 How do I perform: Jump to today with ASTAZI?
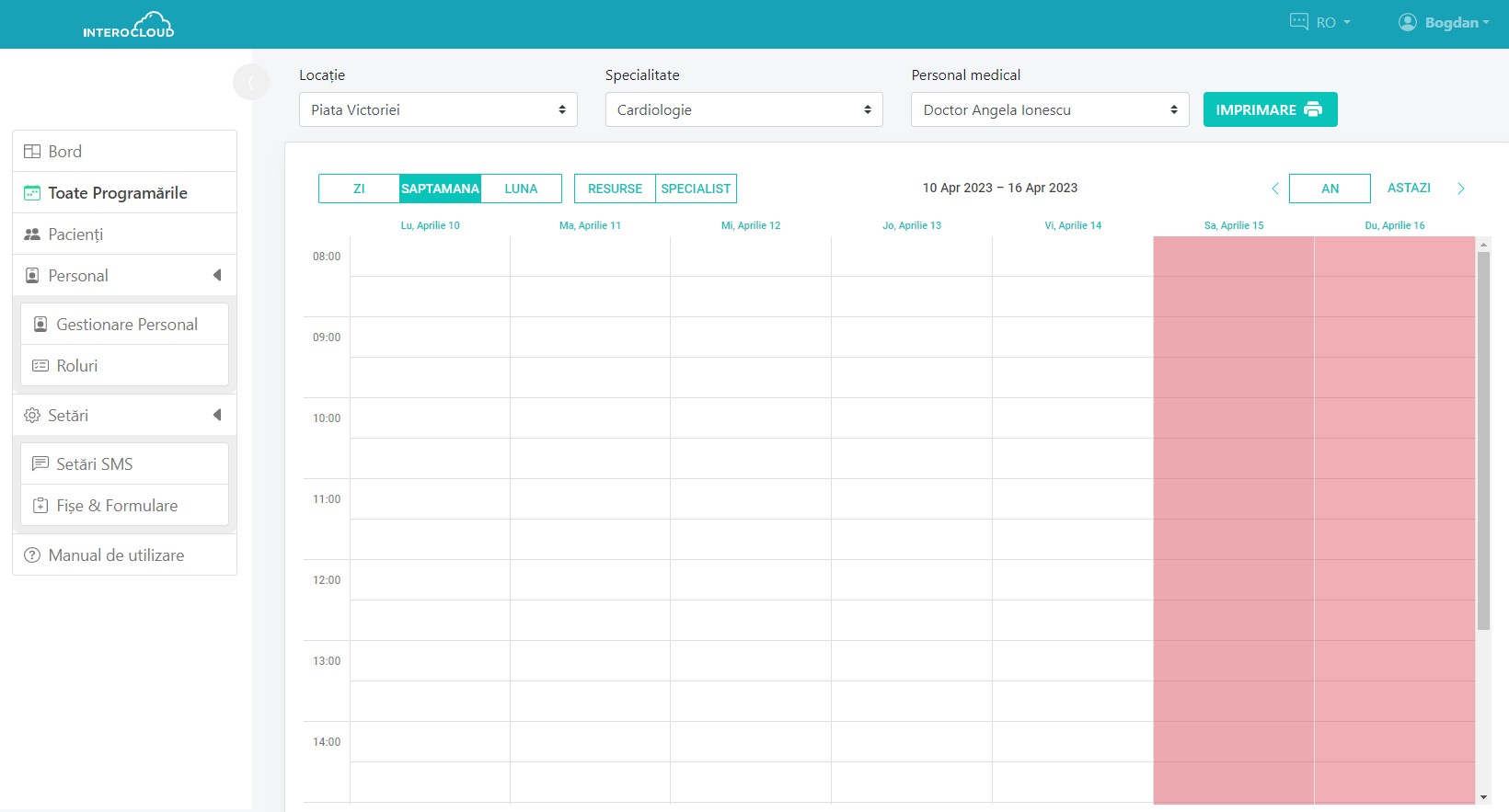(x=1409, y=188)
